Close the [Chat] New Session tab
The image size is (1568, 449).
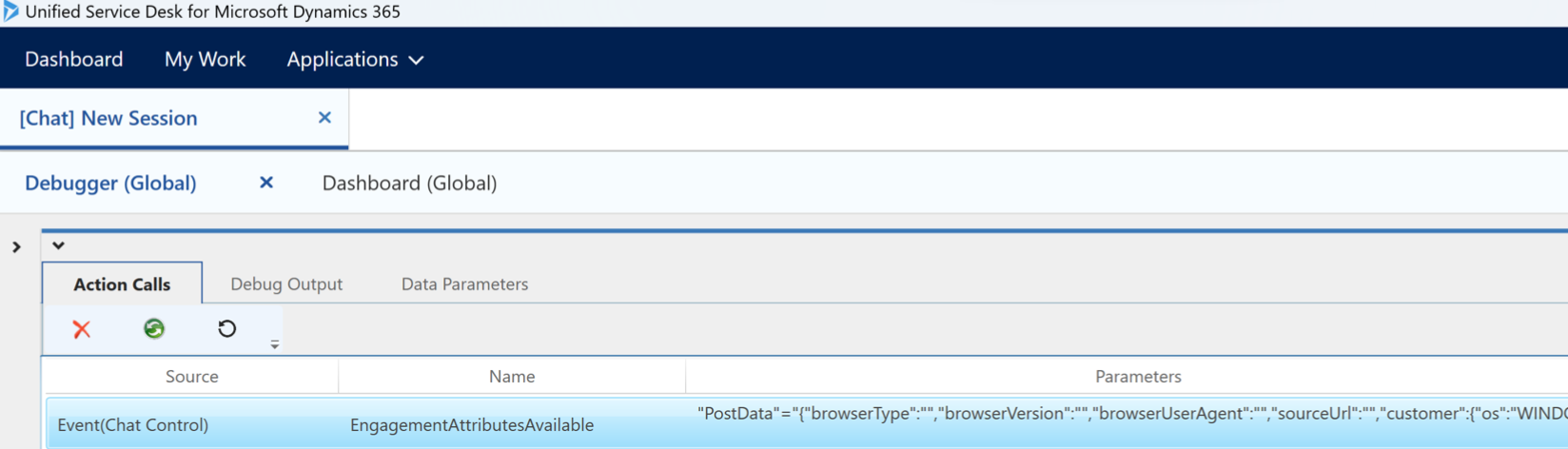pyautogui.click(x=324, y=117)
